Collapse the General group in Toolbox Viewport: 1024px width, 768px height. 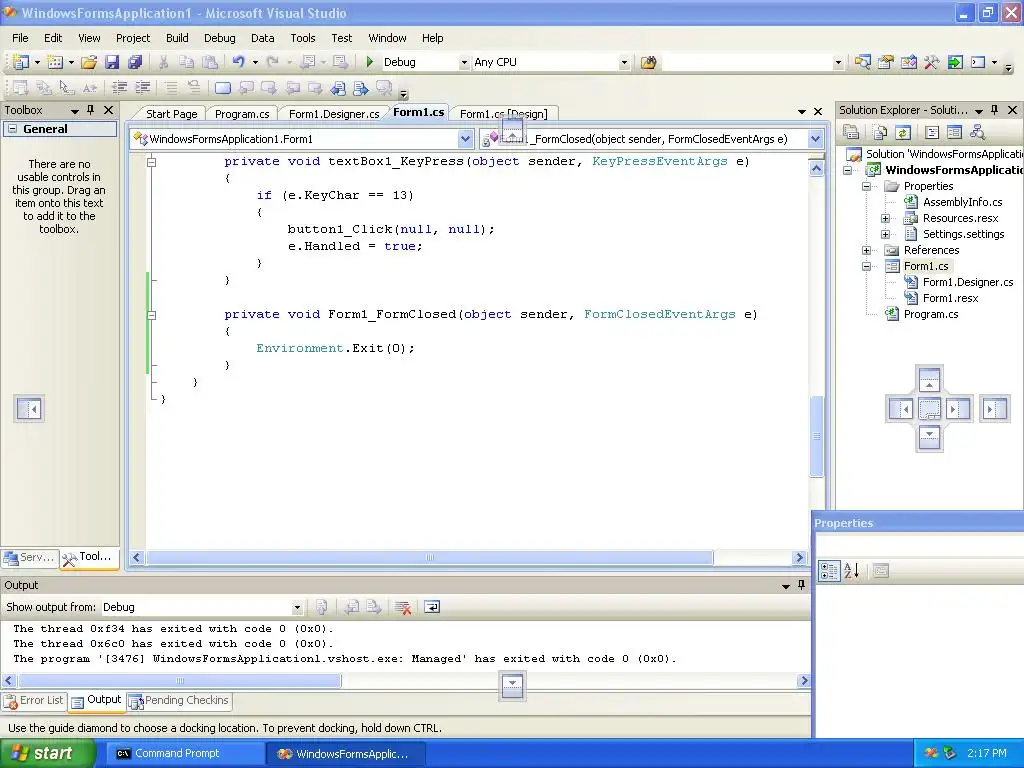point(12,129)
